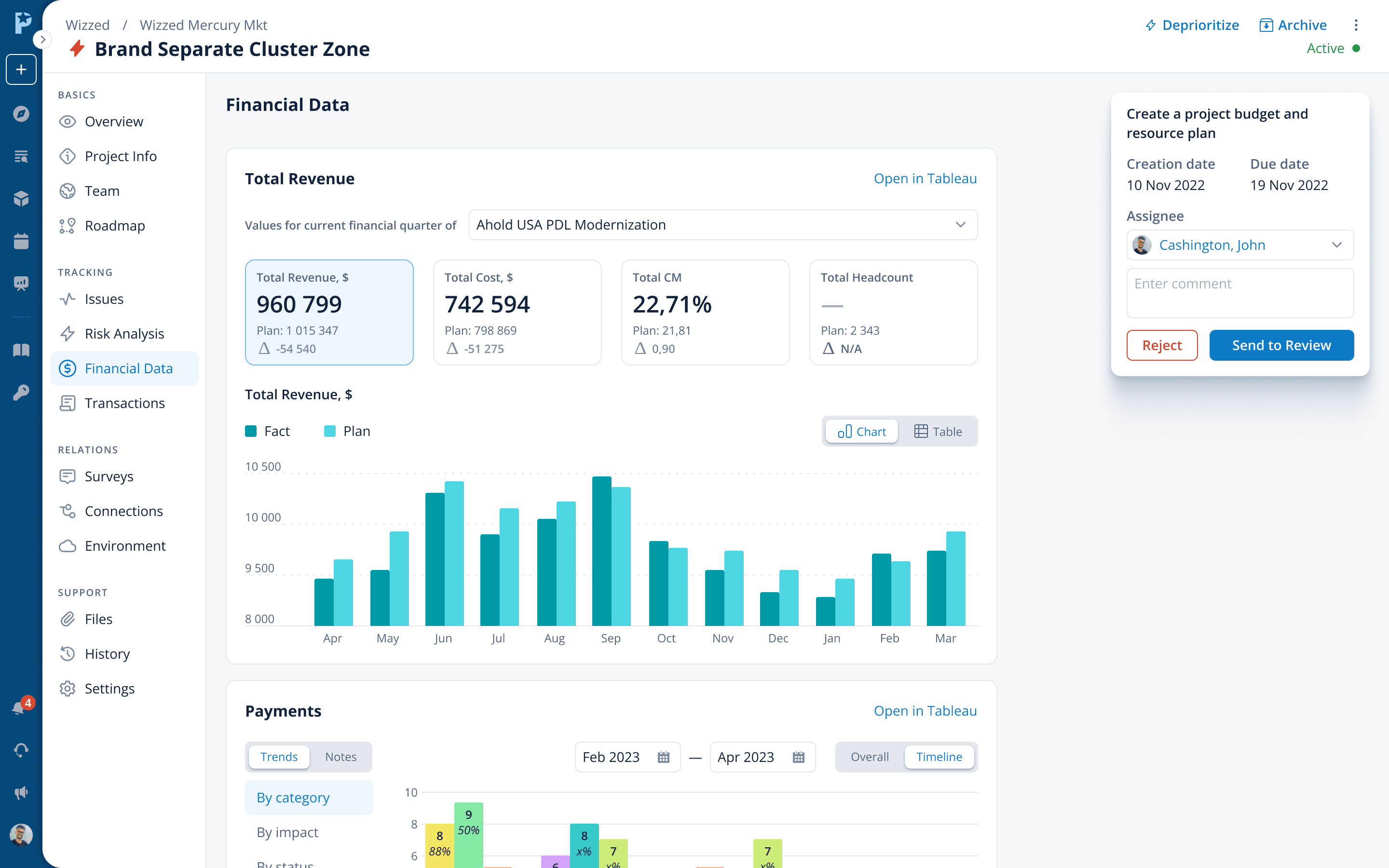Open the key access icon
Viewport: 1389px width, 868px height.
click(21, 393)
